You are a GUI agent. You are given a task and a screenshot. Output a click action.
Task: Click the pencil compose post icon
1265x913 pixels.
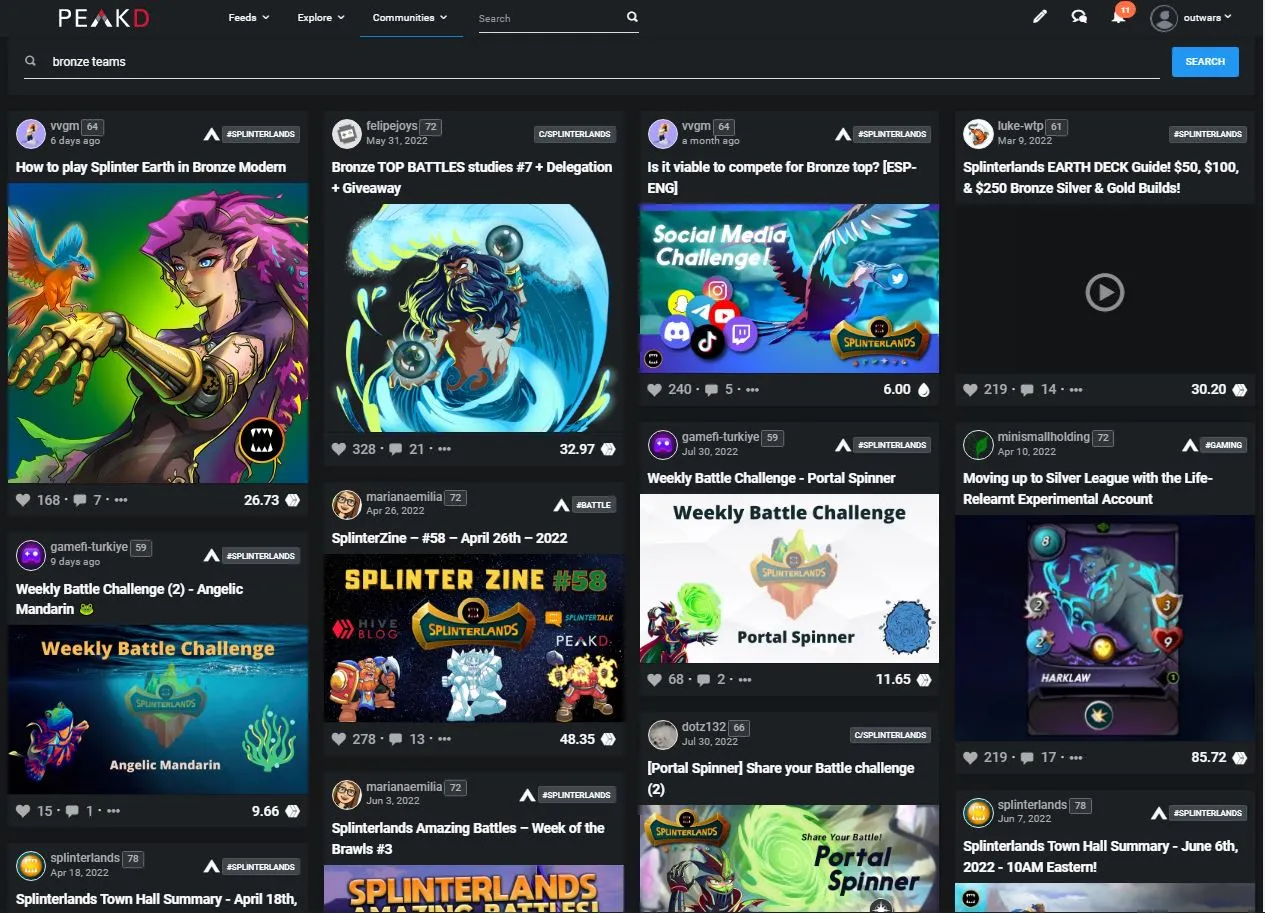1040,17
